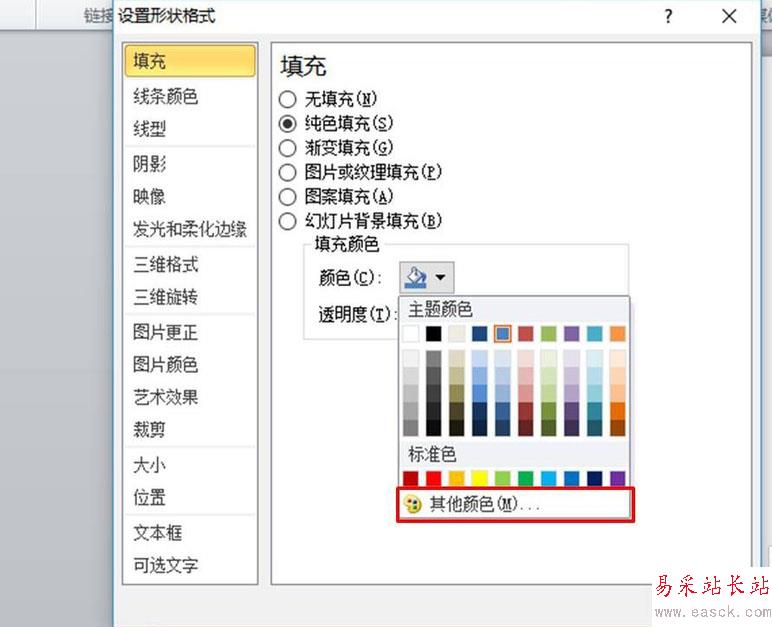Open the 文本框 category
Screen dimensions: 772x627
(190, 532)
